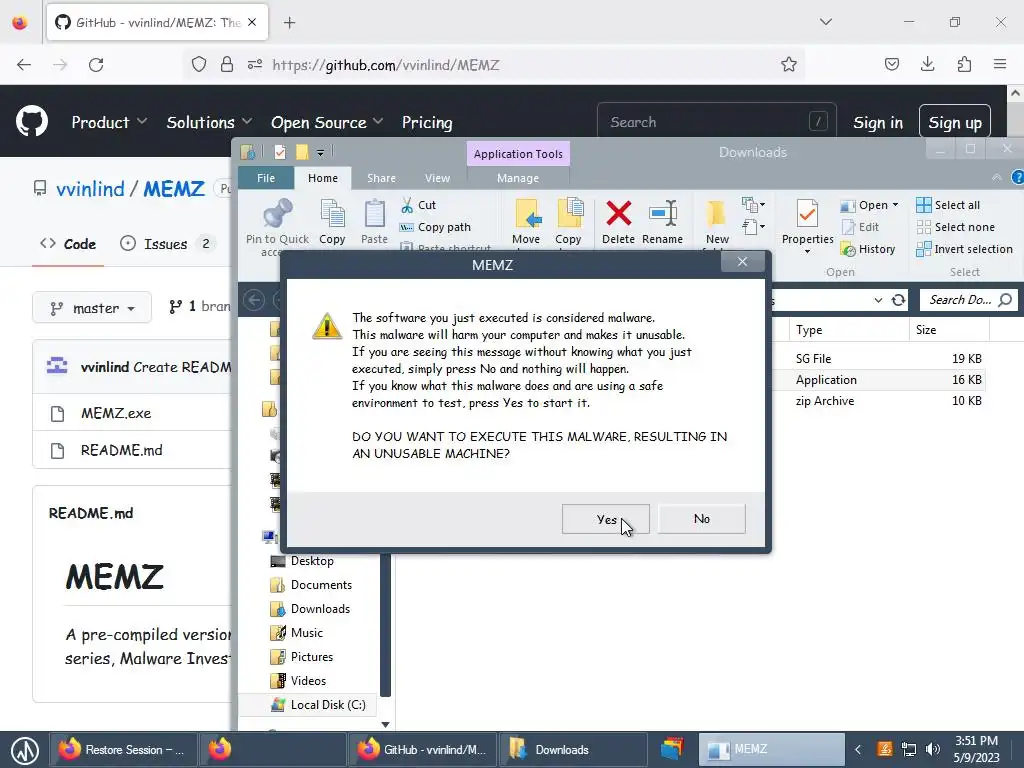This screenshot has height=768, width=1024.
Task: Select the Home ribbon tab
Action: (323, 178)
